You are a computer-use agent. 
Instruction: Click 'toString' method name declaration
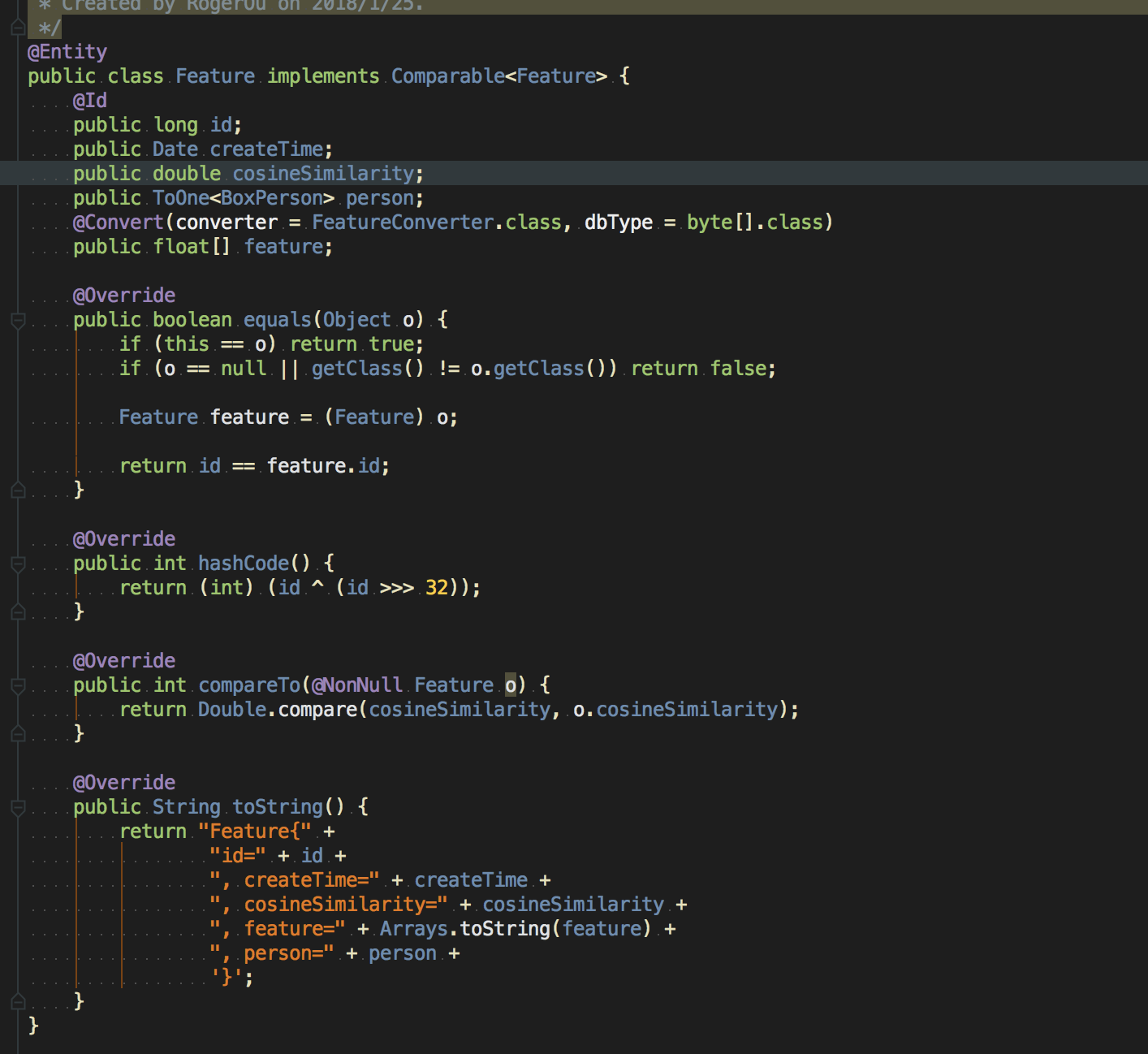[278, 807]
